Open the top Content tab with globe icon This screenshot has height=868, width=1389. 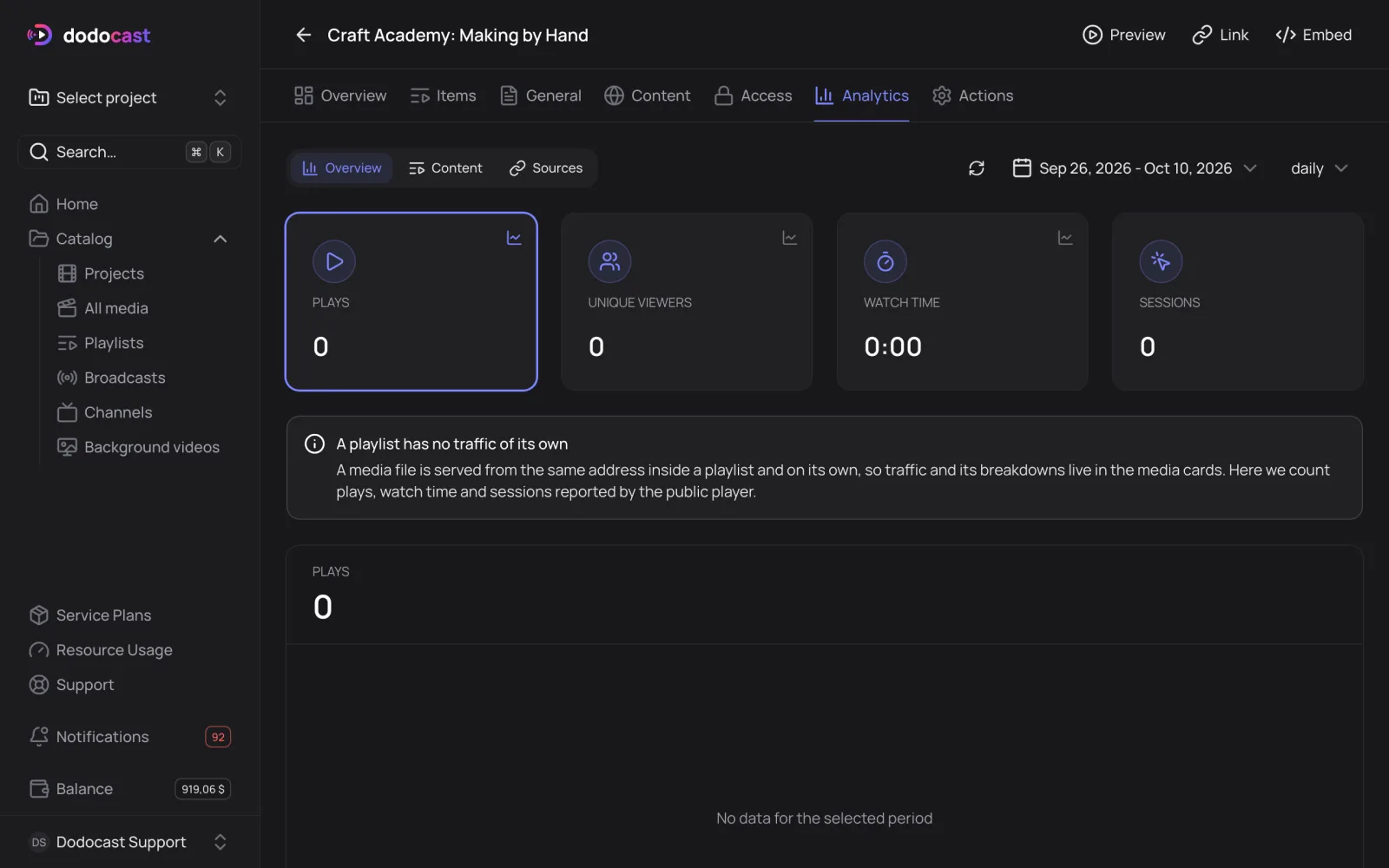648,95
